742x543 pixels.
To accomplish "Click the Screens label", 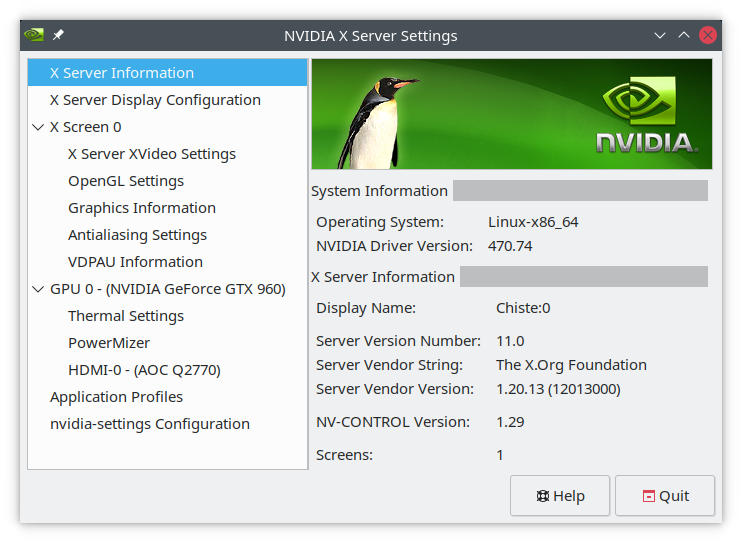I will (x=344, y=455).
